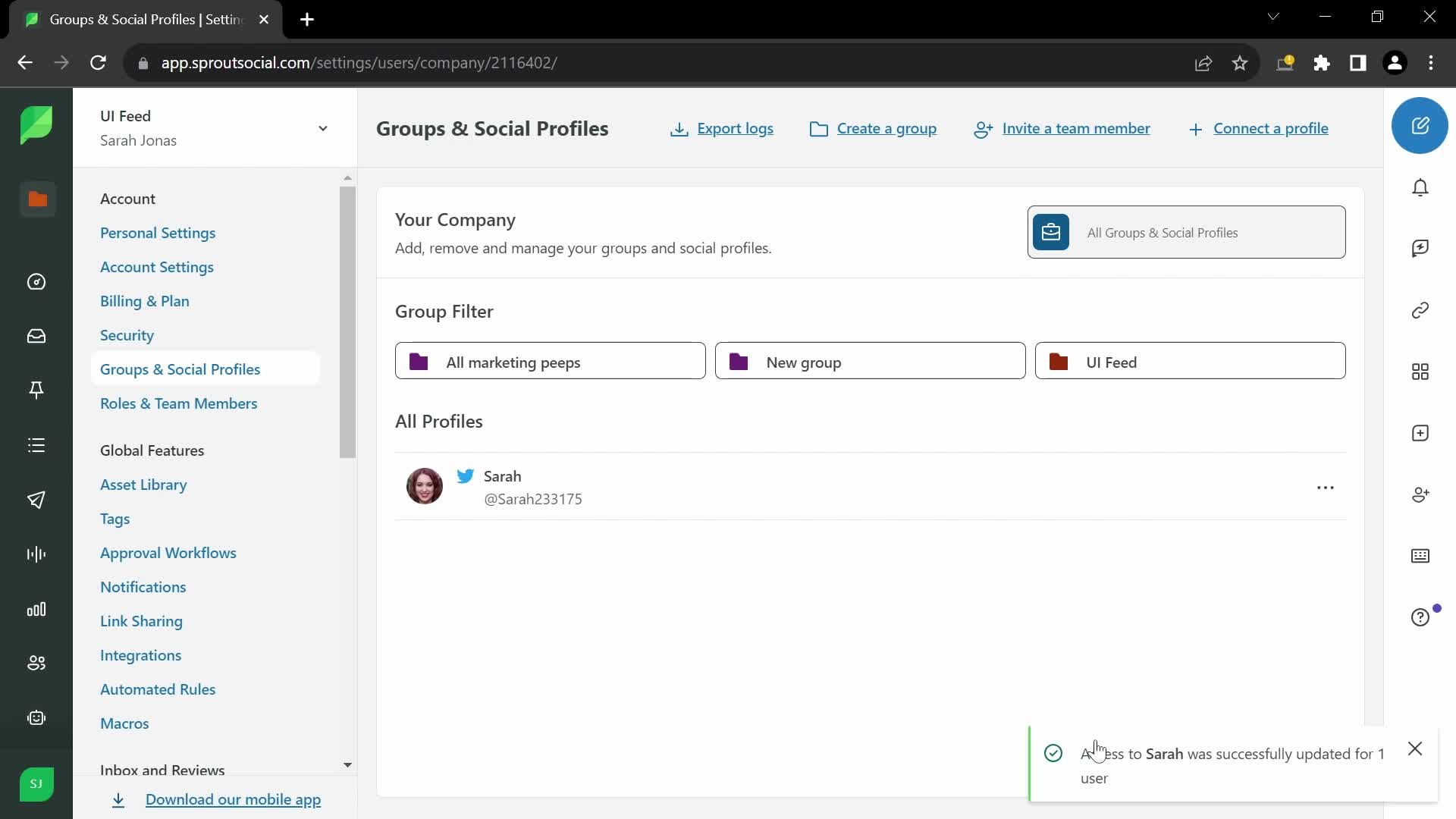The image size is (1456, 819).
Task: Open Notifications settings link
Action: pos(143,587)
